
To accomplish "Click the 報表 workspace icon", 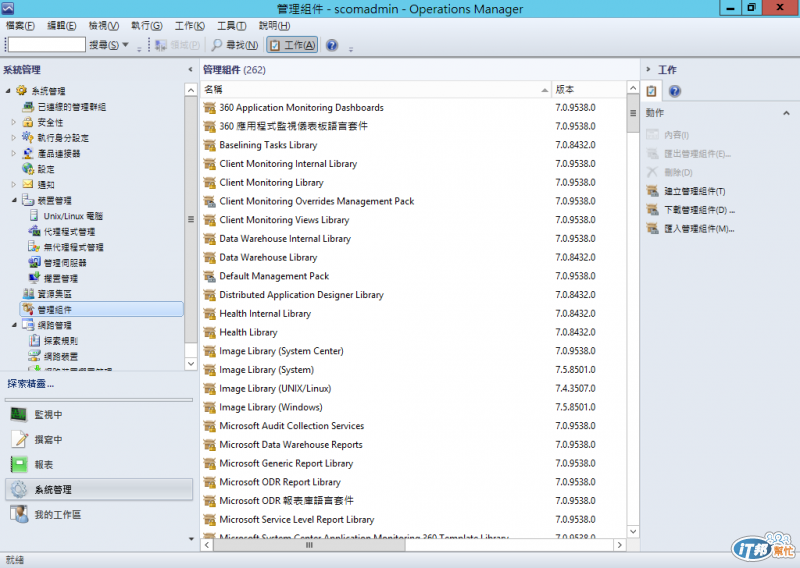I will (19, 464).
